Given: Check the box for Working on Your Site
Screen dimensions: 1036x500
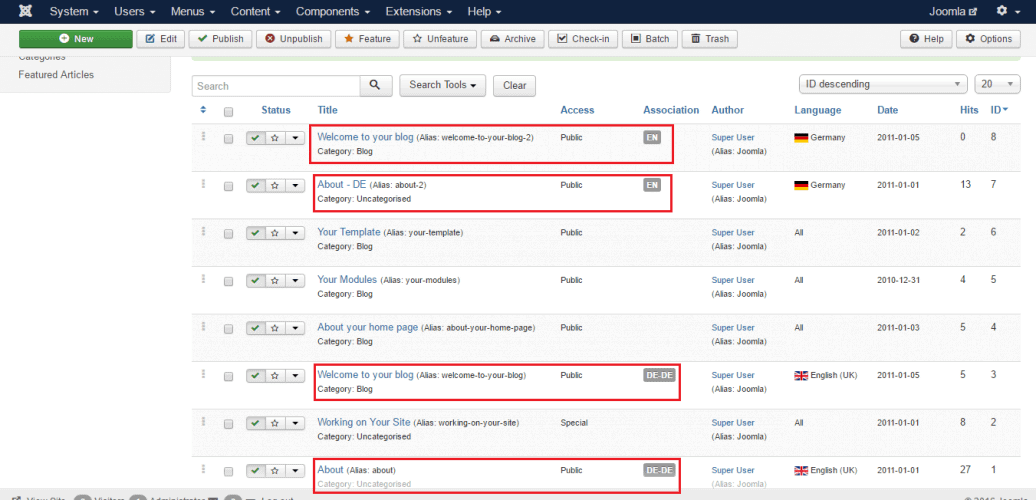Looking at the screenshot, I should pyautogui.click(x=229, y=423).
